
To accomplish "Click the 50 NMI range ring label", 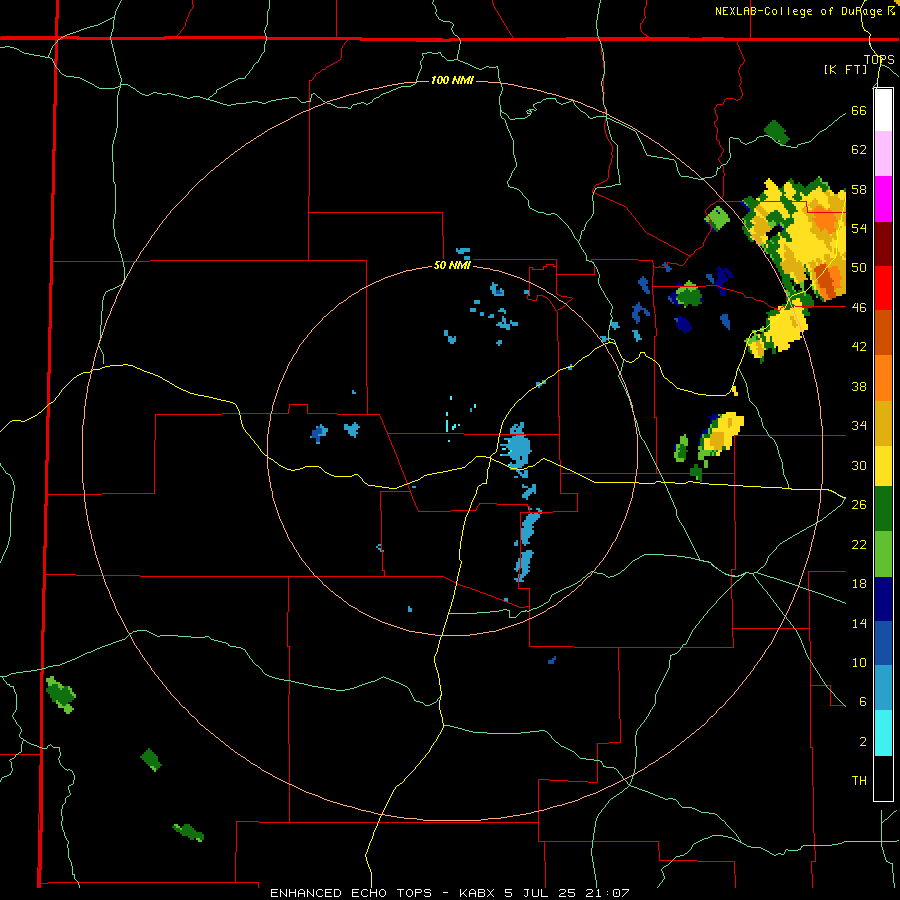I will tap(452, 265).
